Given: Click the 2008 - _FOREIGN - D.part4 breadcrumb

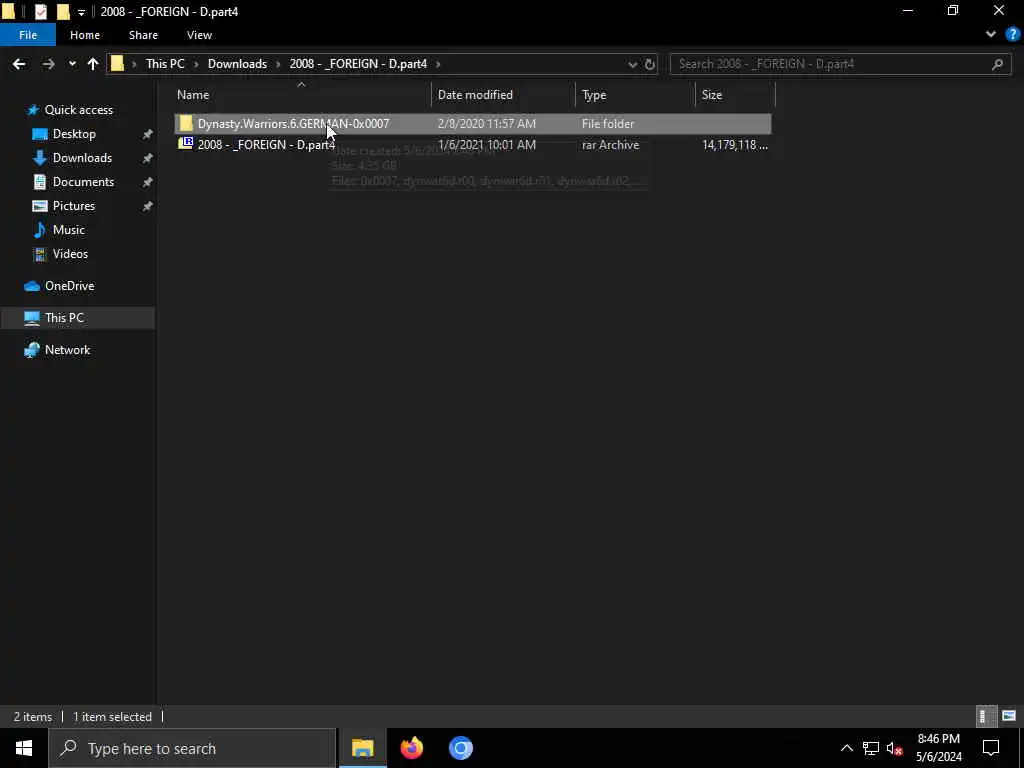Looking at the screenshot, I should point(358,64).
